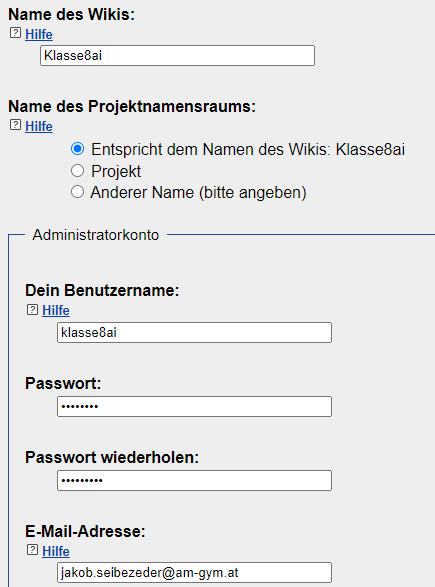This screenshot has height=587, width=435.
Task: Click the Administratorkonto legend heading
Action: [x=96, y=235]
